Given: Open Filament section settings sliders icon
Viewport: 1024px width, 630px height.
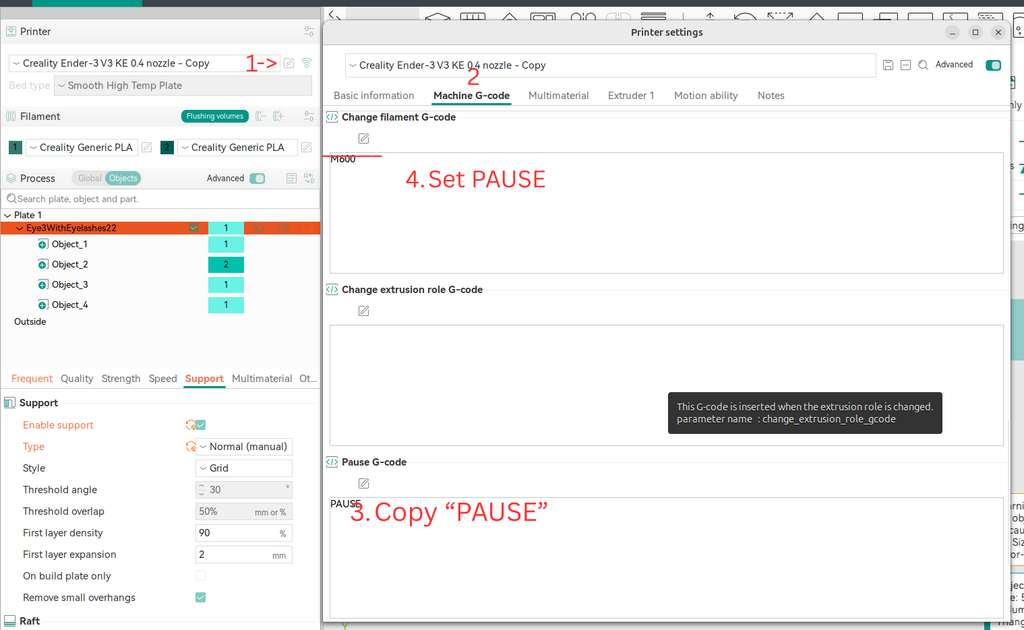Looking at the screenshot, I should coord(309,116).
